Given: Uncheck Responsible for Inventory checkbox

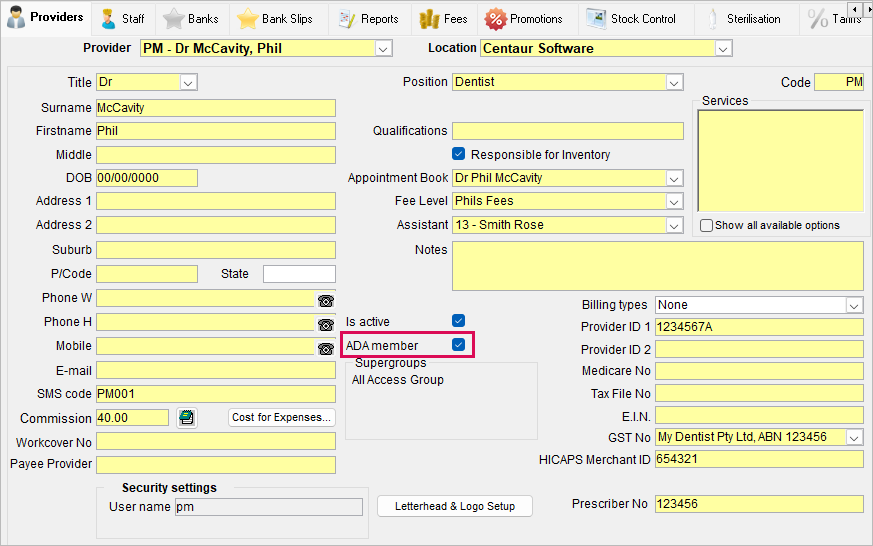Looking at the screenshot, I should pos(458,154).
